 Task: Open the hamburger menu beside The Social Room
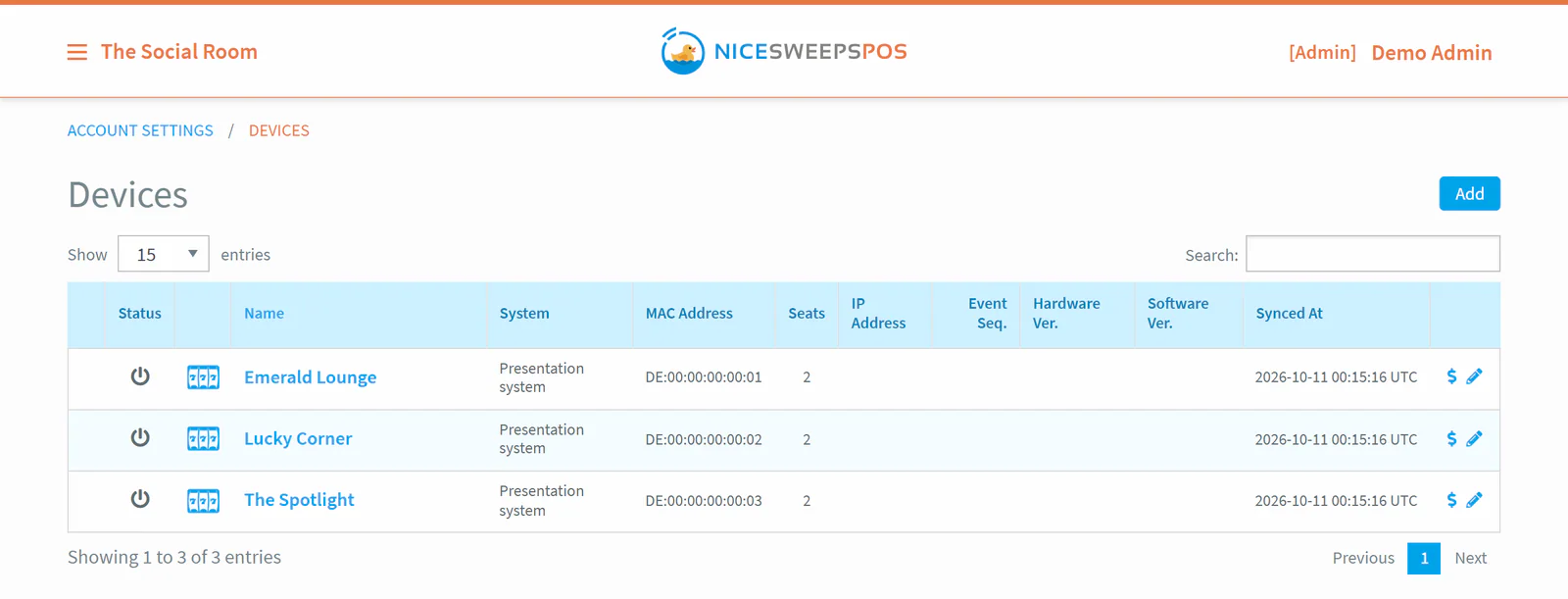click(x=77, y=52)
